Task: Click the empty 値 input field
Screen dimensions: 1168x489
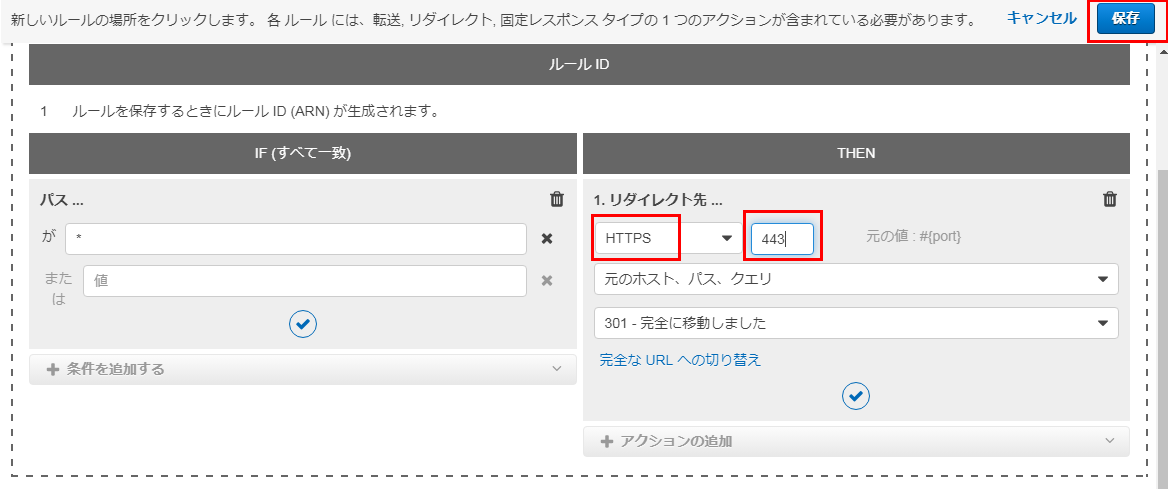Action: 305,281
